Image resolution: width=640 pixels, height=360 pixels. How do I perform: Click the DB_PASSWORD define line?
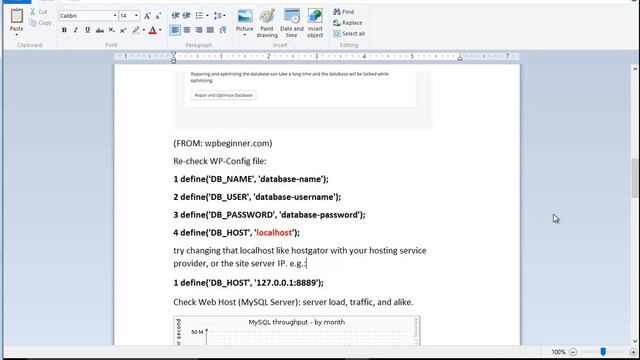(x=269, y=215)
